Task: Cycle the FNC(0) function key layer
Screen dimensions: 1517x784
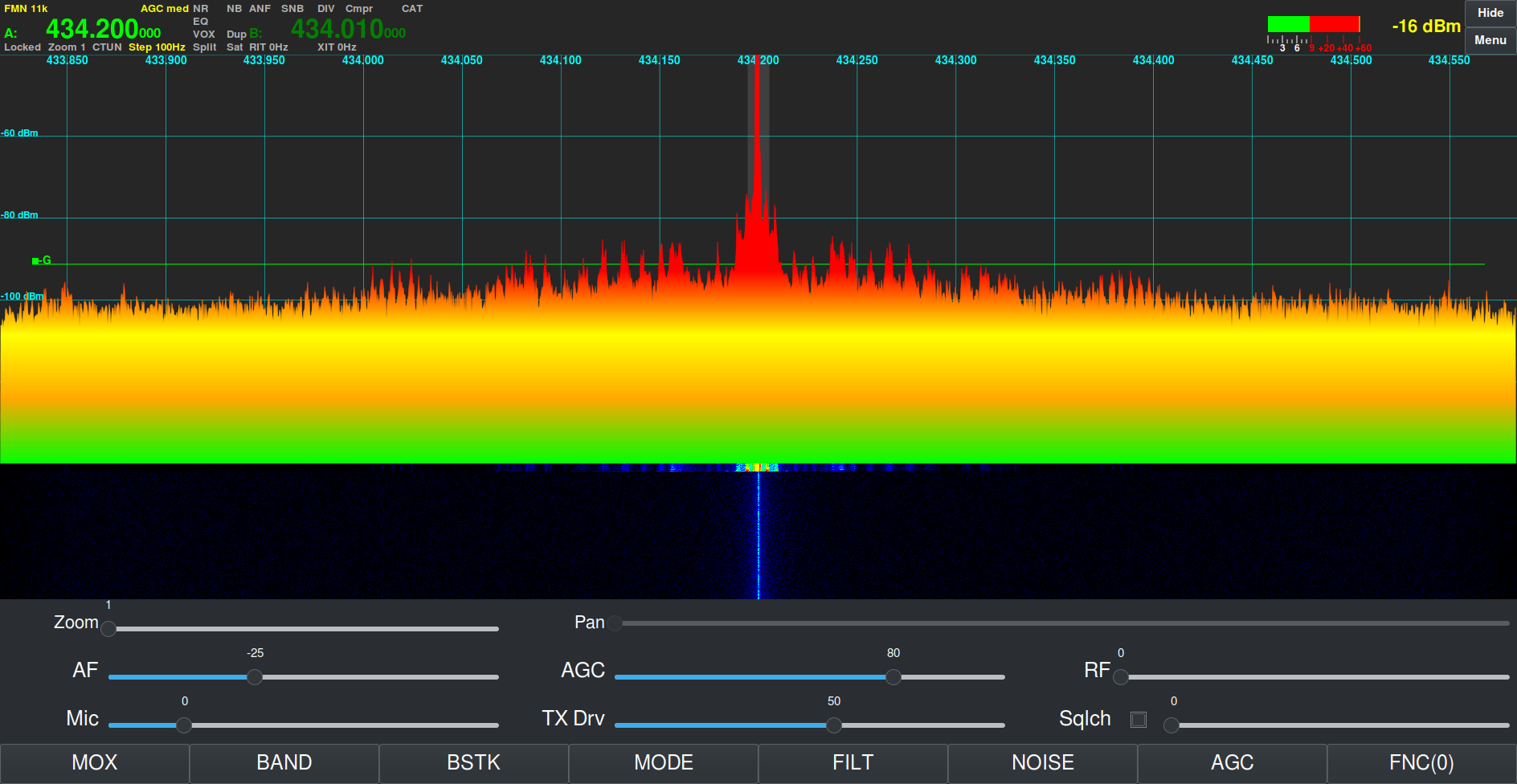Action: (1422, 763)
